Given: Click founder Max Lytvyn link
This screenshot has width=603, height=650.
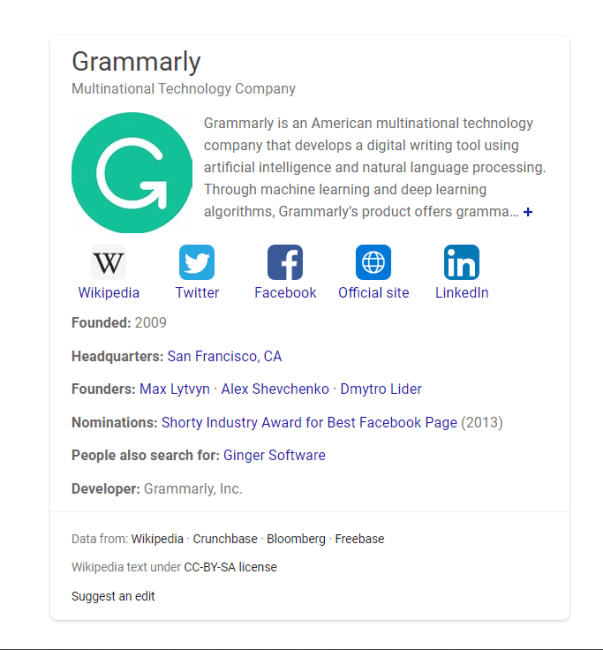Looking at the screenshot, I should pos(174,389).
